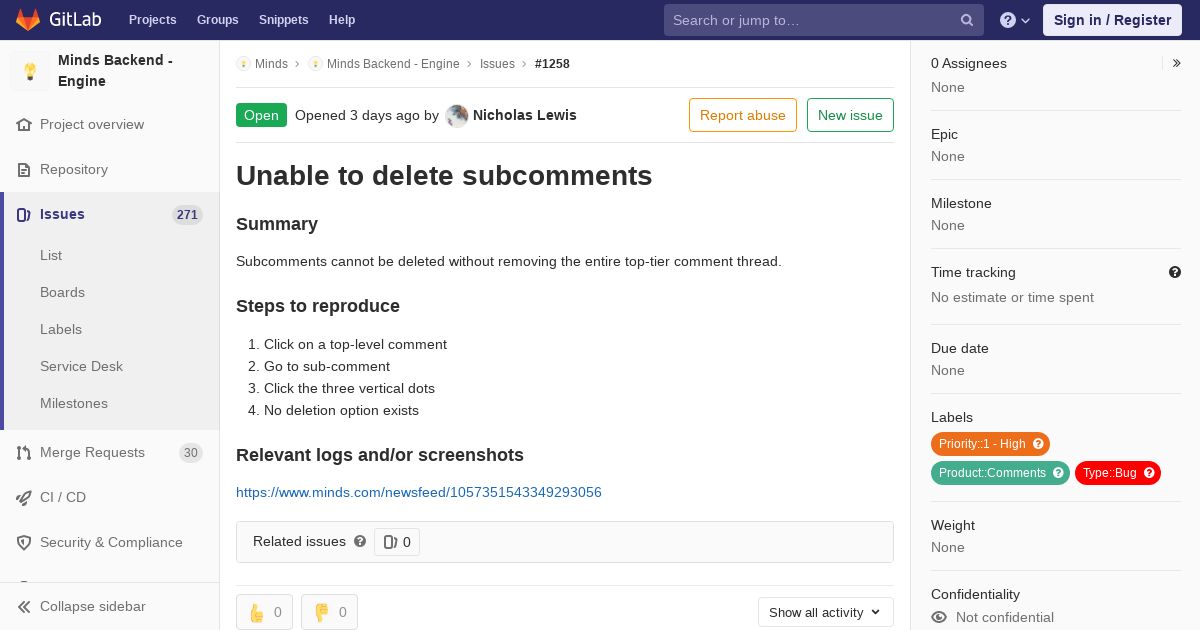Click the Unable to delete subcomments title
The height and width of the screenshot is (630, 1200).
click(444, 176)
